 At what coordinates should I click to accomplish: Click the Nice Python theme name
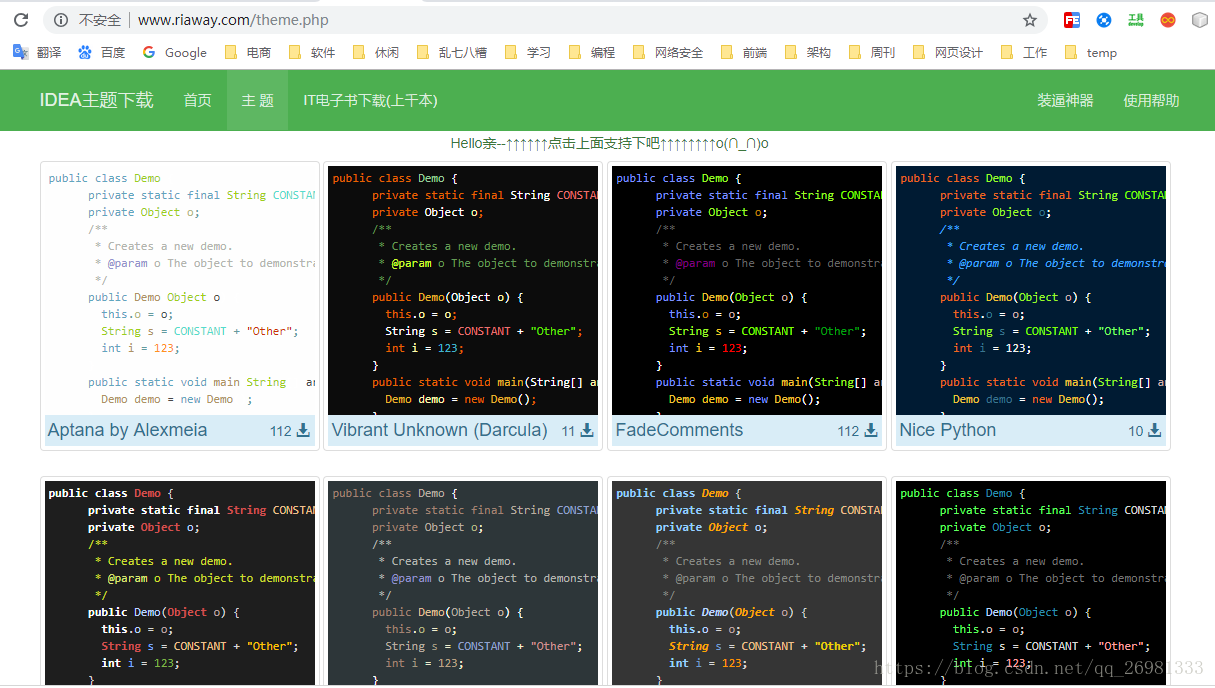click(x=947, y=431)
